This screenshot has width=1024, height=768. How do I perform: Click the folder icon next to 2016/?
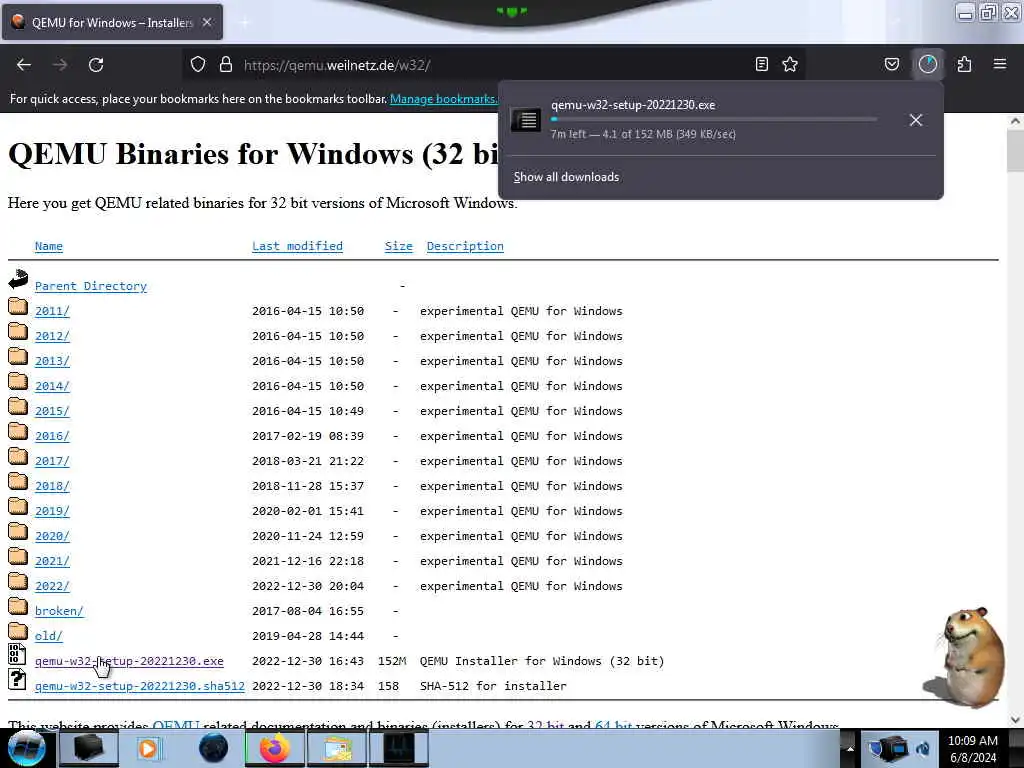click(18, 431)
